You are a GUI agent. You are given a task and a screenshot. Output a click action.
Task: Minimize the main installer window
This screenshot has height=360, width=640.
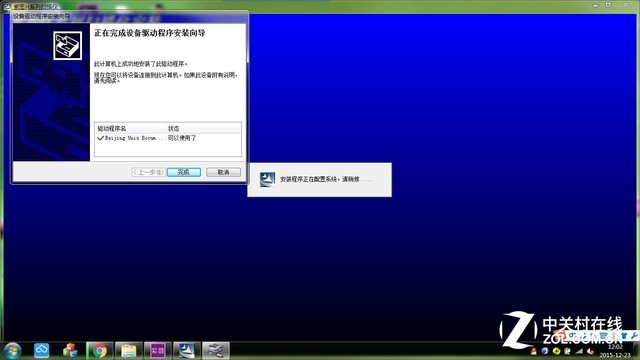click(x=595, y=5)
